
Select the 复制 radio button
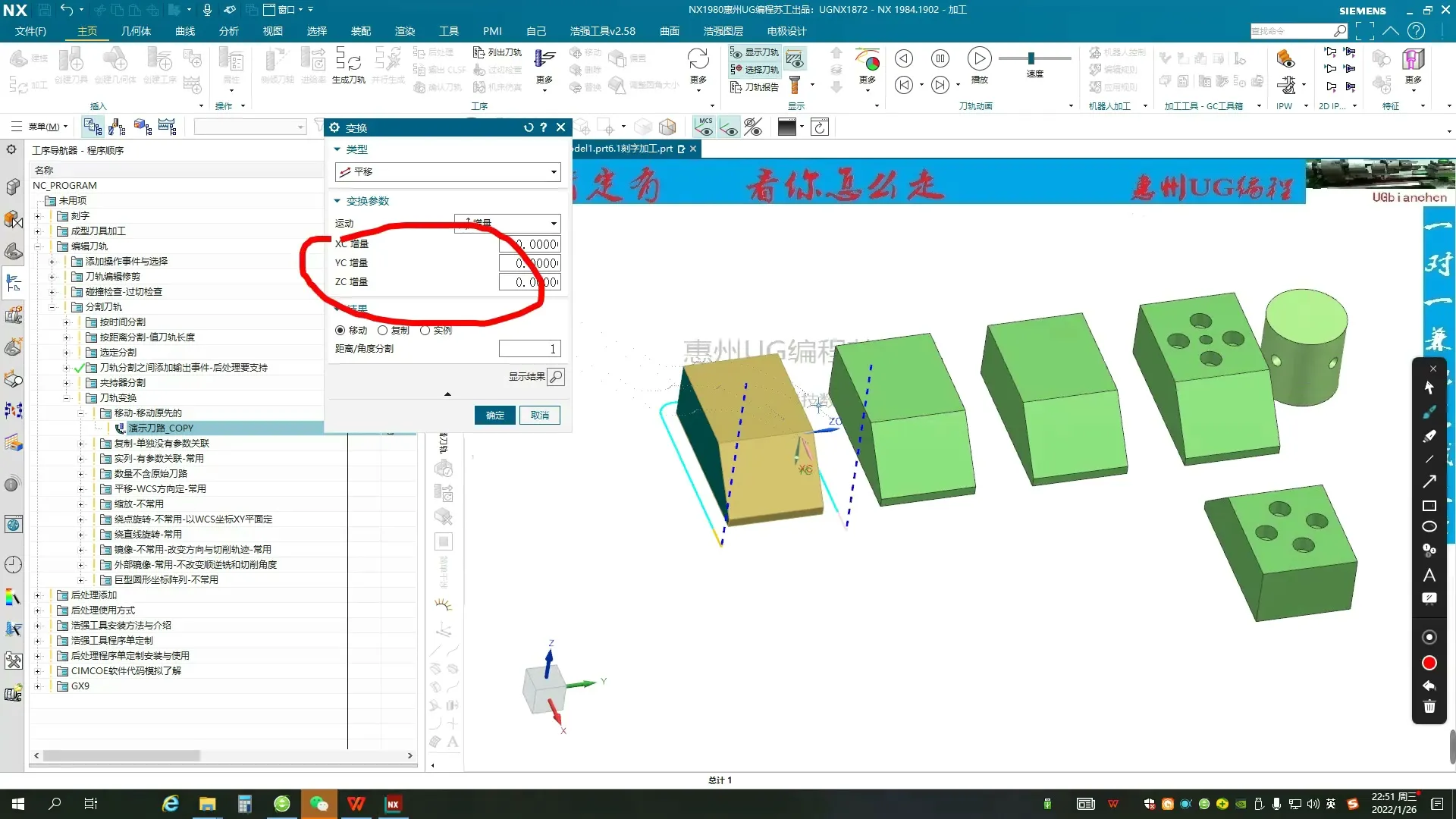click(383, 331)
